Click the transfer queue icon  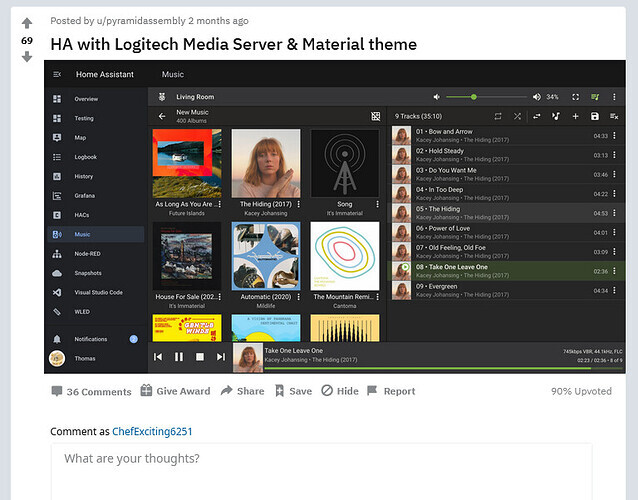(537, 116)
